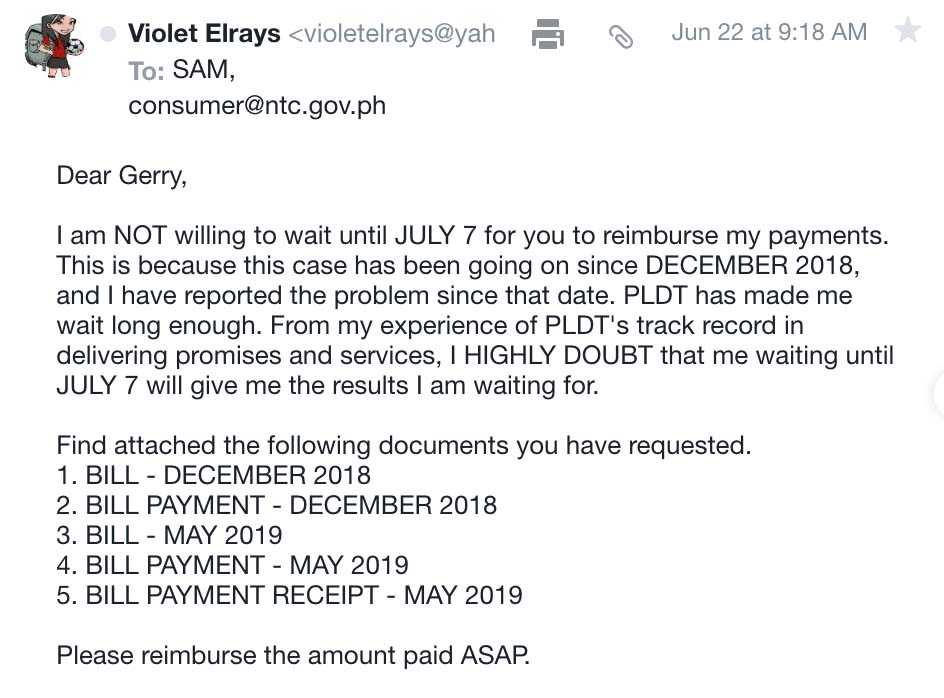Click the print email icon

[x=548, y=34]
